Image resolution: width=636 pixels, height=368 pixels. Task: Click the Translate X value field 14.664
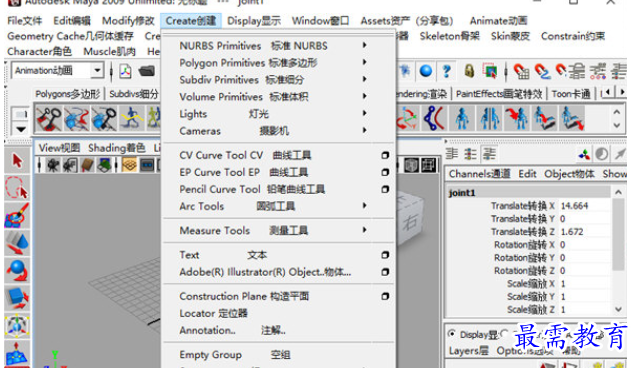(x=584, y=206)
